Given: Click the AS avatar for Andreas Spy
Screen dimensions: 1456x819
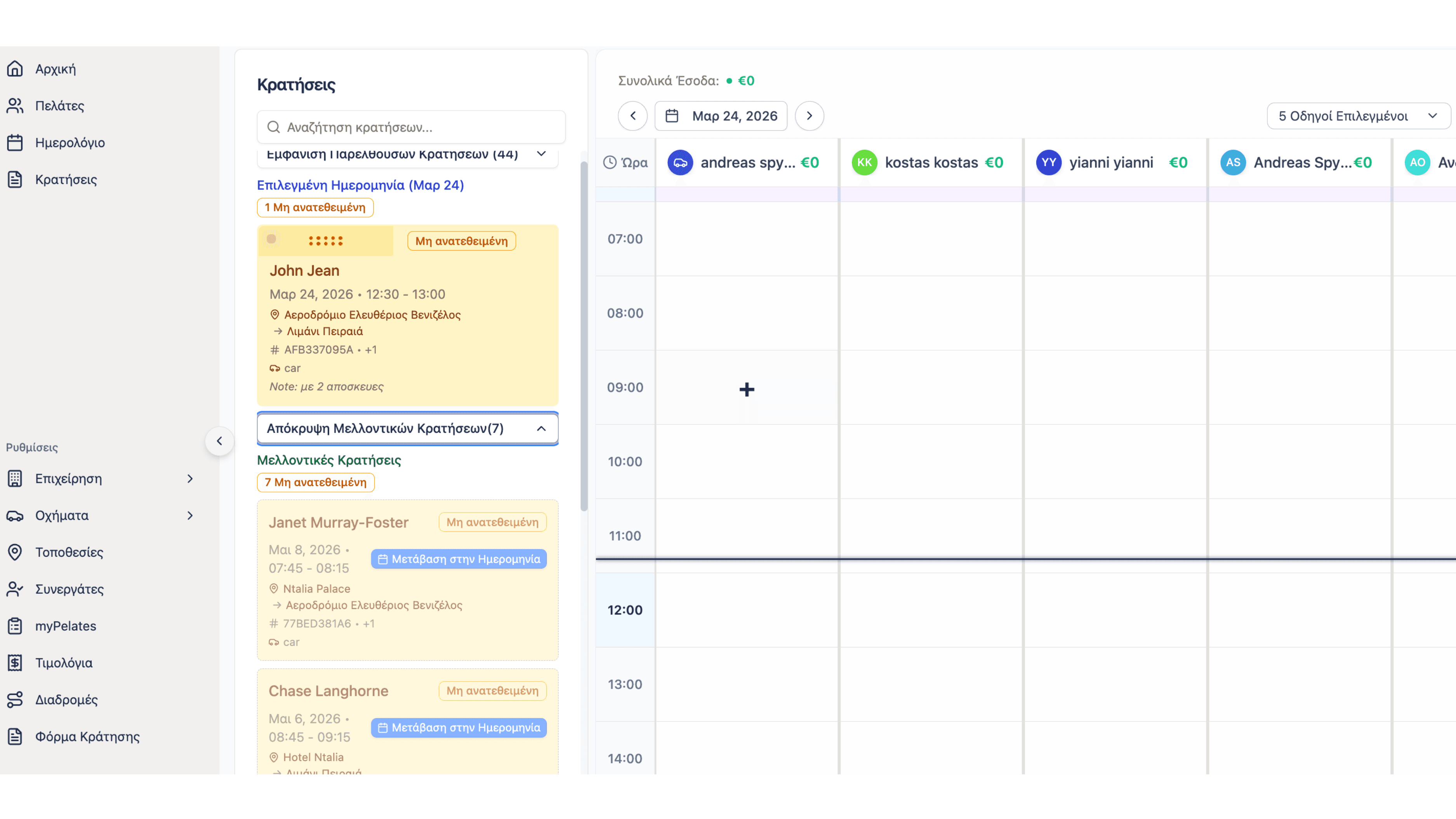Looking at the screenshot, I should point(1233,163).
